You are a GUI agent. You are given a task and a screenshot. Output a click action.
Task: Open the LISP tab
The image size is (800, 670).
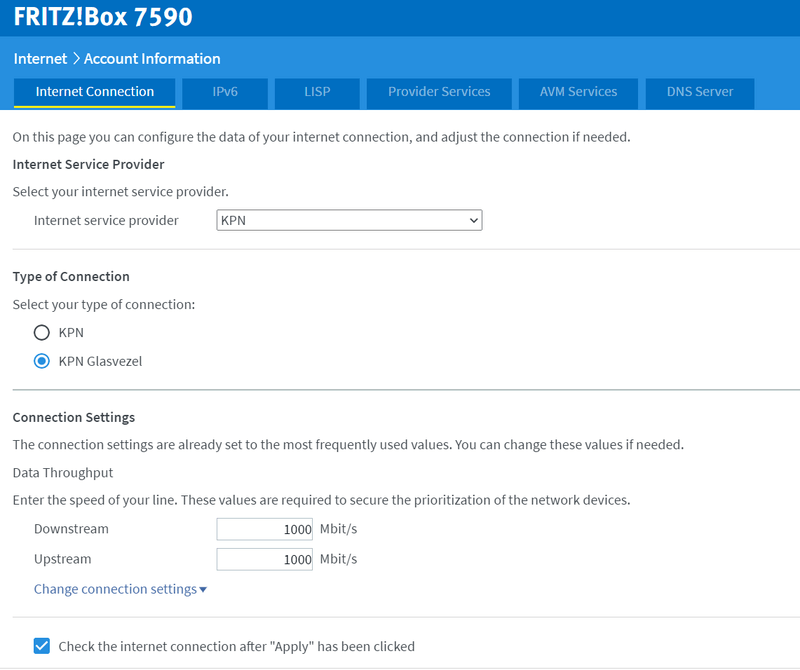(317, 92)
